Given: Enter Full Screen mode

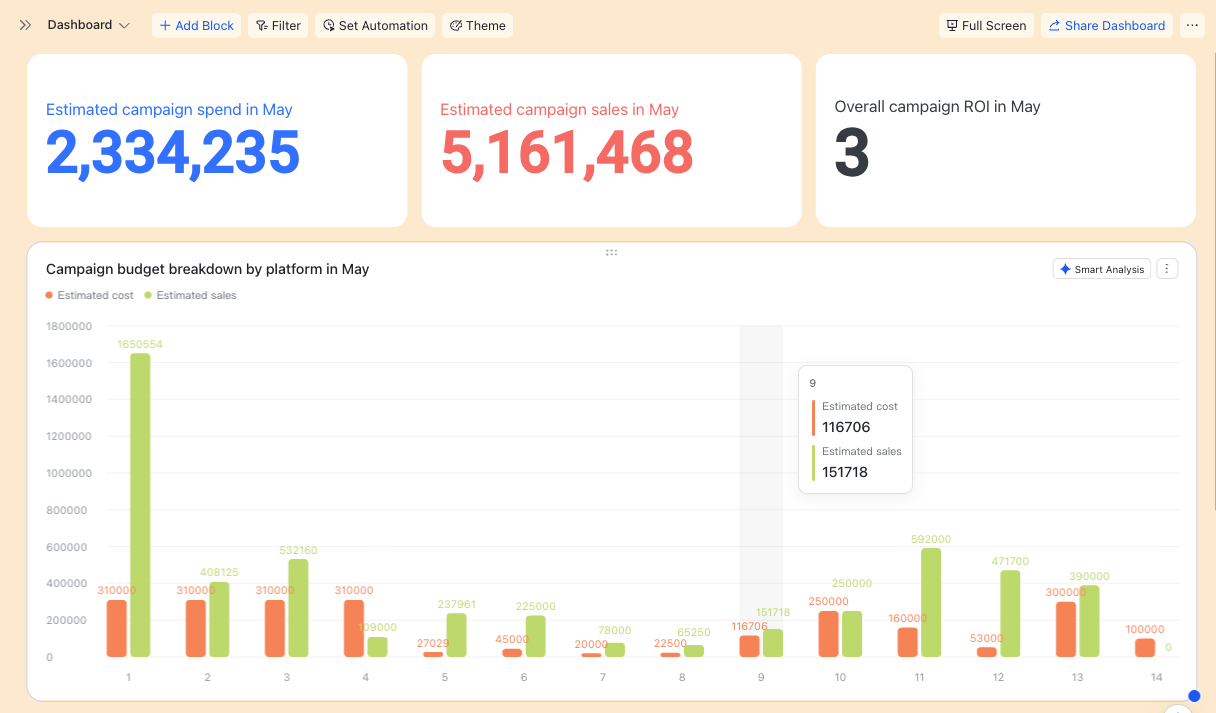Looking at the screenshot, I should click(986, 25).
